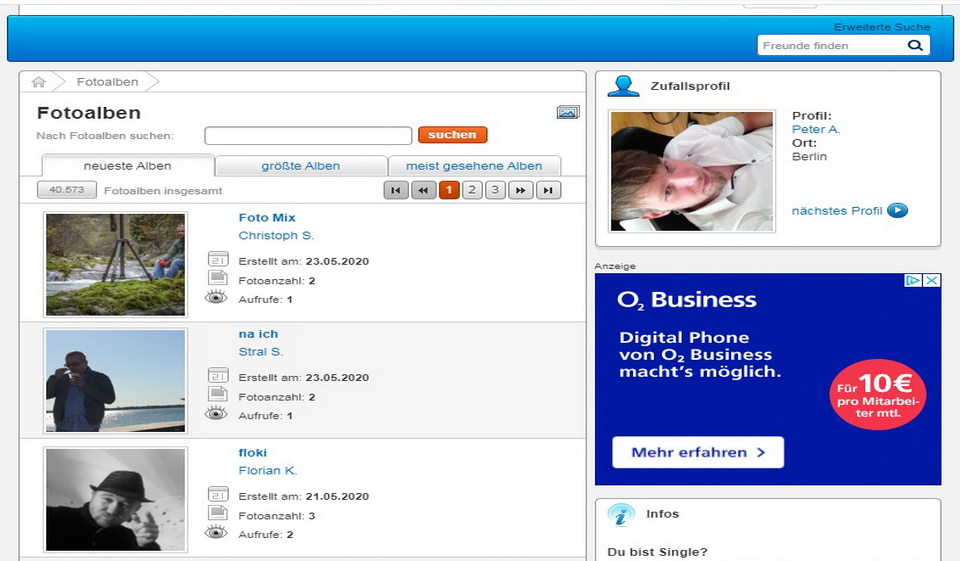Switch to meist gesehene Alben tab
This screenshot has width=960, height=561.
pyautogui.click(x=474, y=166)
